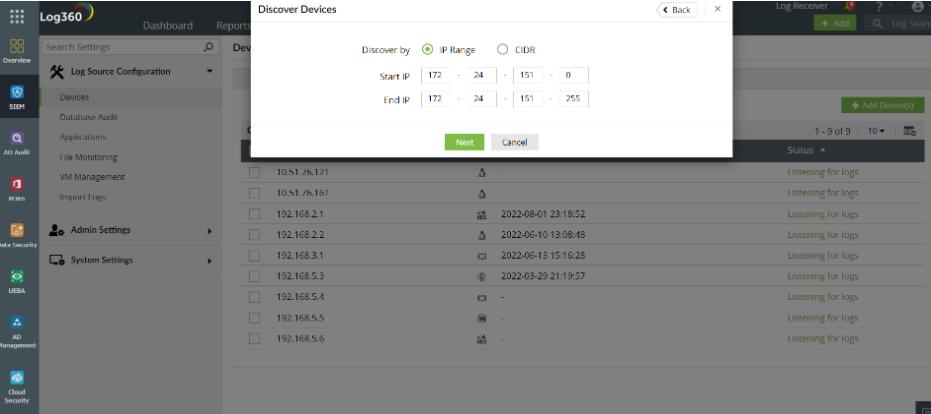Check the box for device 192.168.3.1
The image size is (931, 414).
pyautogui.click(x=254, y=255)
